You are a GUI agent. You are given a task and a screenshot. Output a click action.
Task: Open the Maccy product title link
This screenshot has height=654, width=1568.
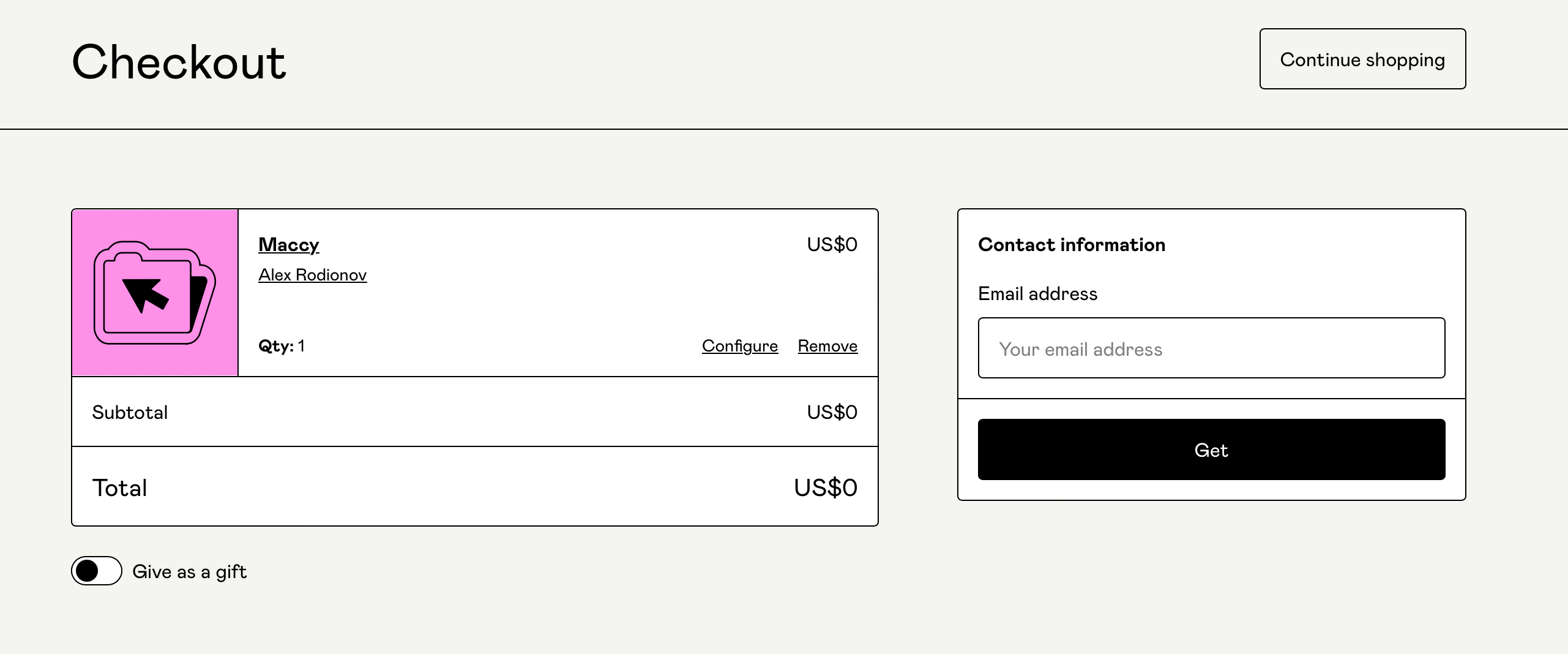288,244
